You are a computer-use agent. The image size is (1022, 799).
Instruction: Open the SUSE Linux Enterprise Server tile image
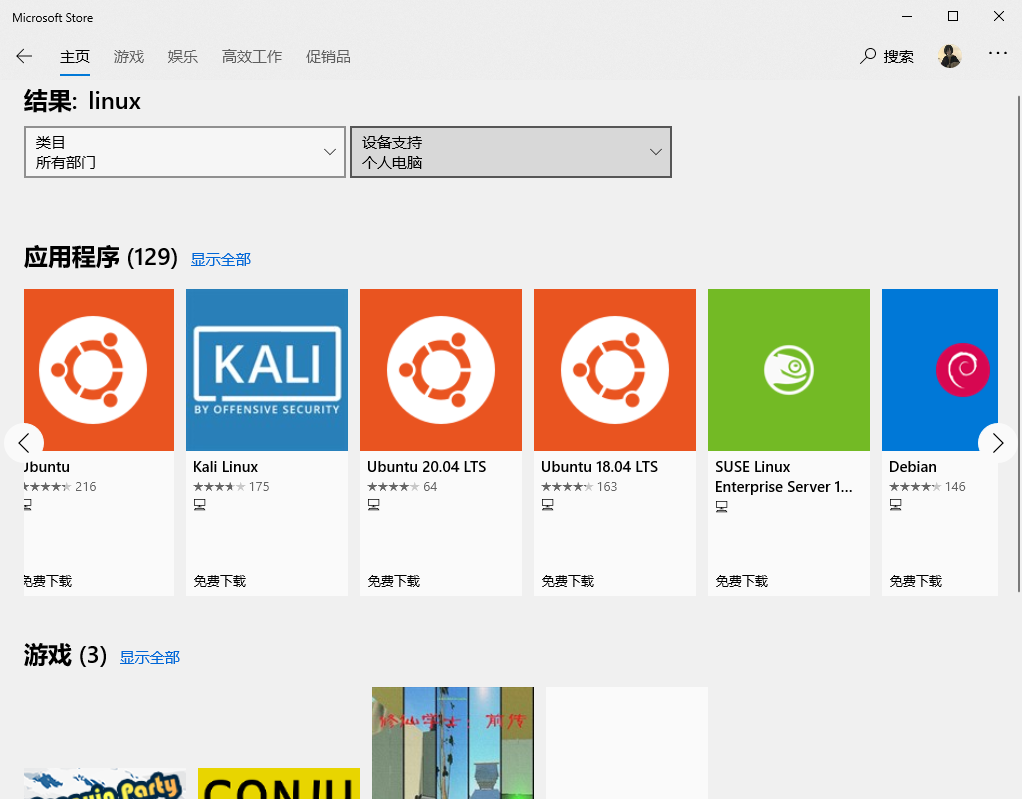click(789, 370)
